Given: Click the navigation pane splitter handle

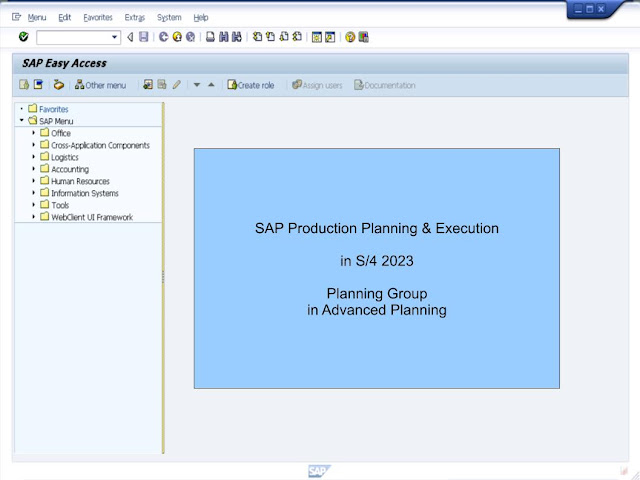Looking at the screenshot, I should 163,278.
